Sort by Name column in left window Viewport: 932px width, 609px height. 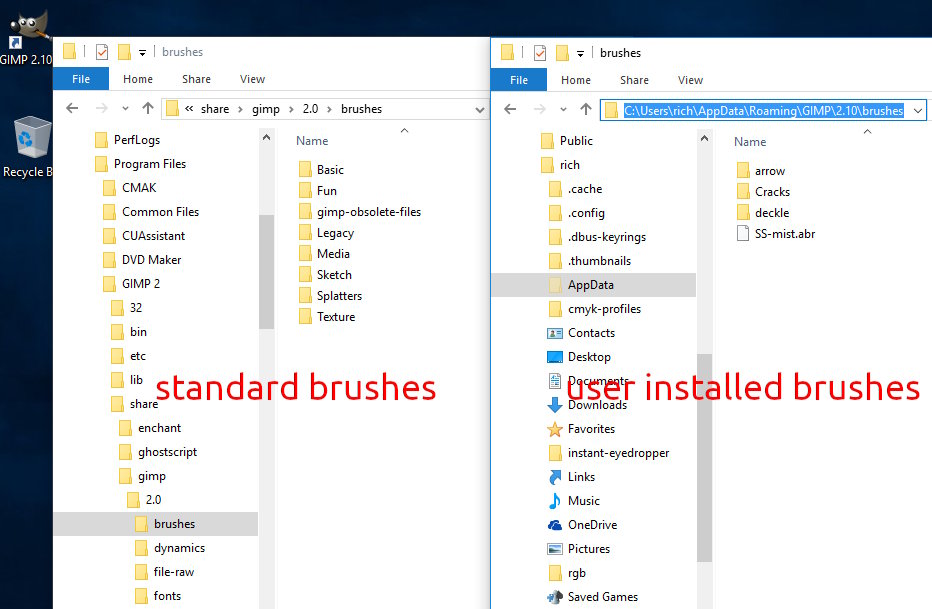pos(312,141)
